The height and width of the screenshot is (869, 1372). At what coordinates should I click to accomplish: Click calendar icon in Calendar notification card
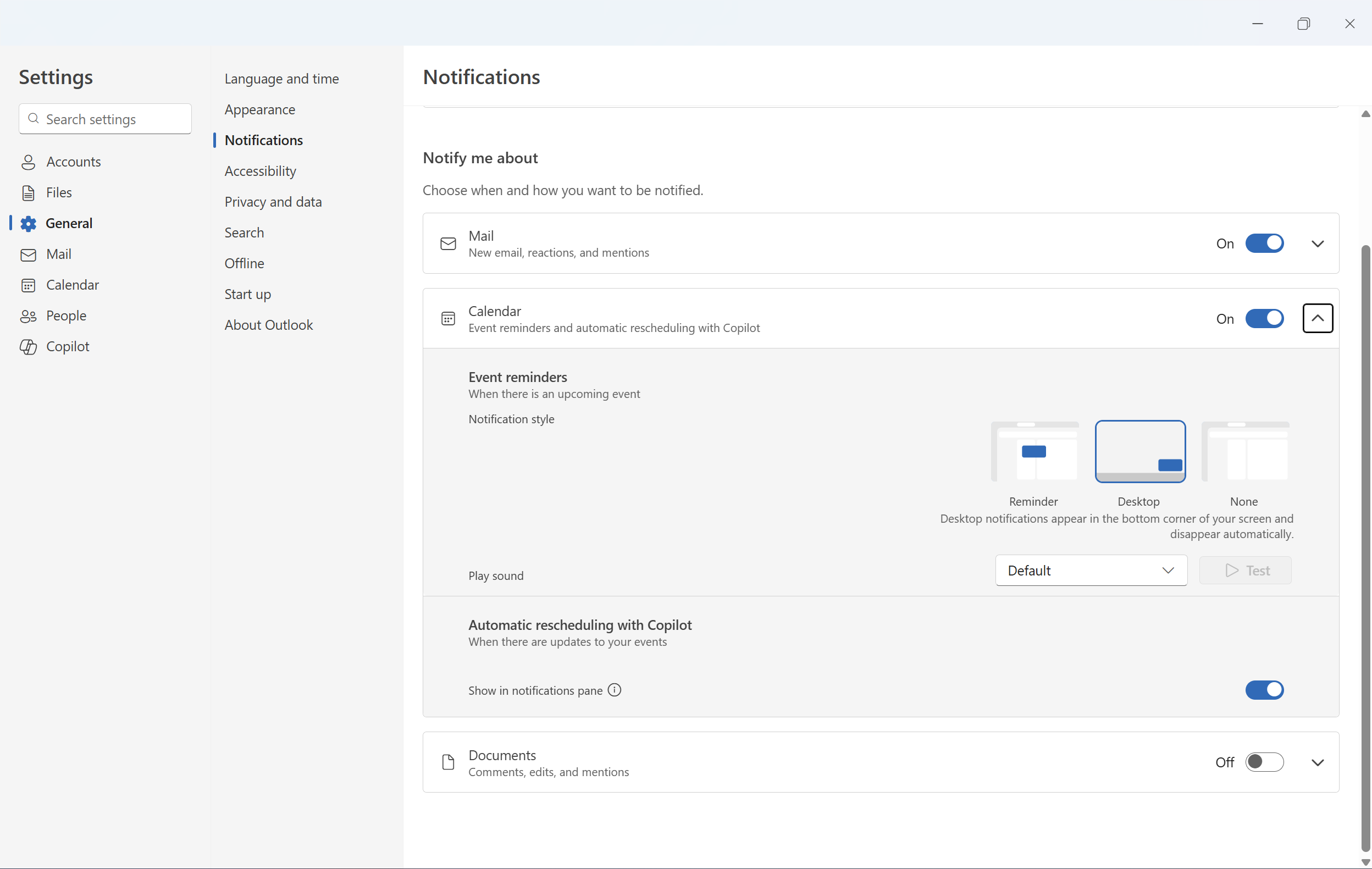click(449, 319)
